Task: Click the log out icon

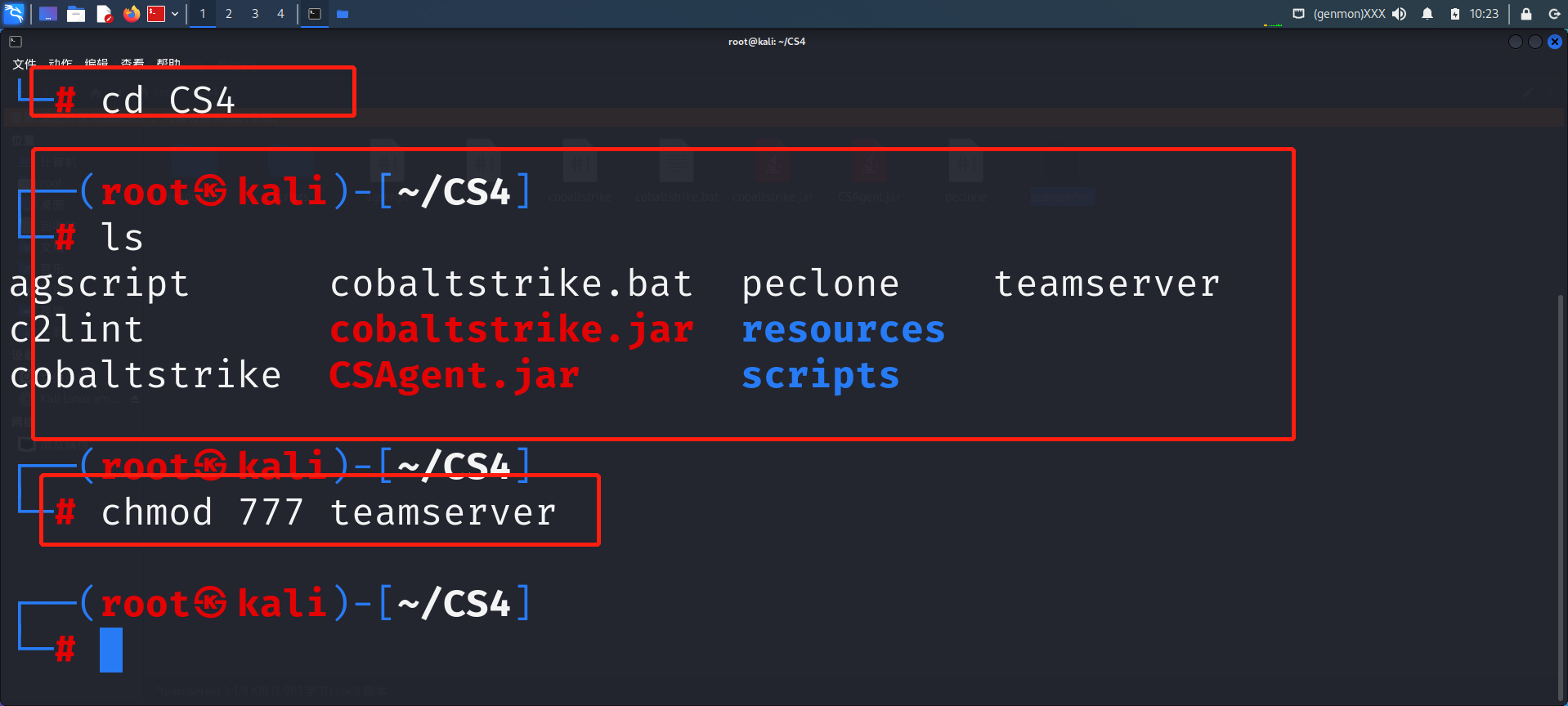Action: click(1554, 14)
